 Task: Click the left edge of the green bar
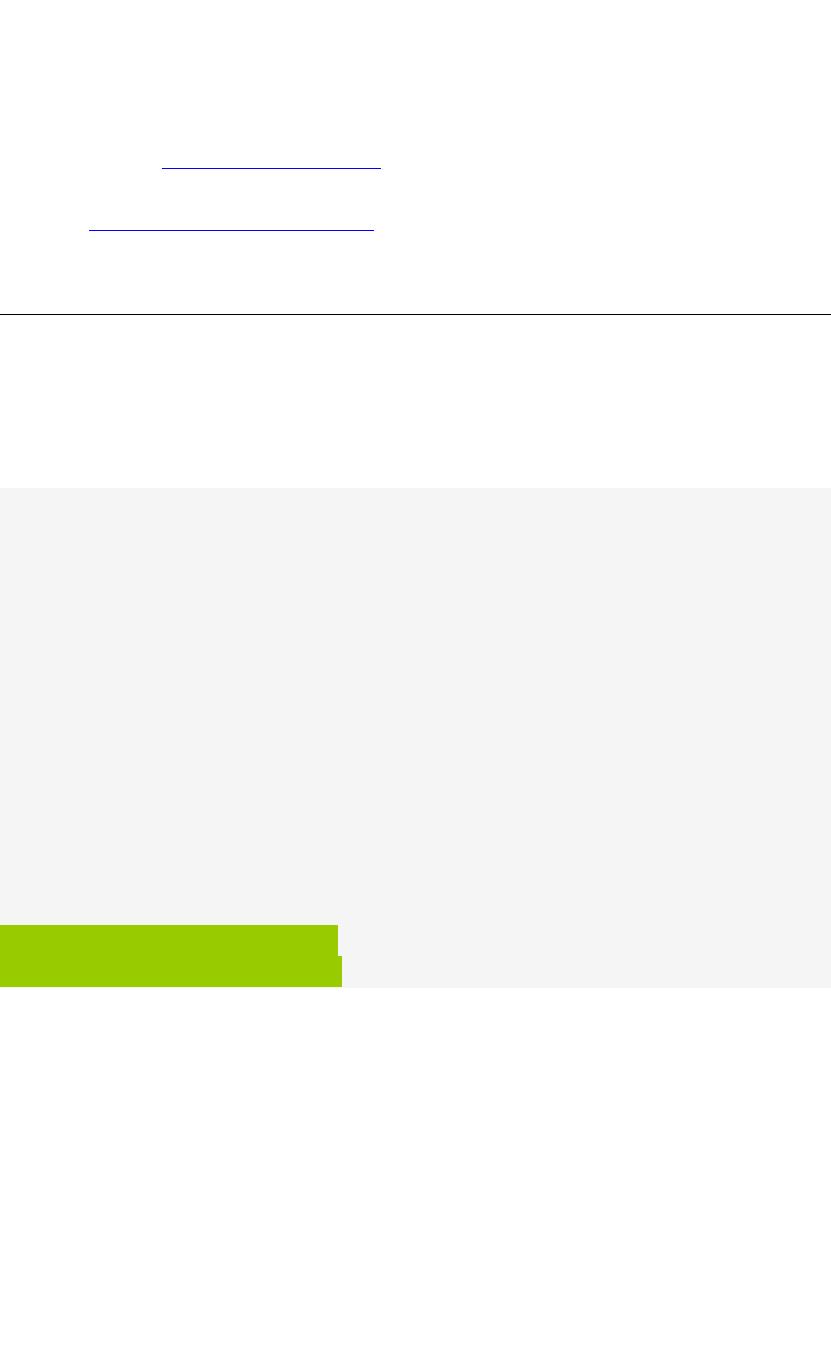(x=4, y=957)
